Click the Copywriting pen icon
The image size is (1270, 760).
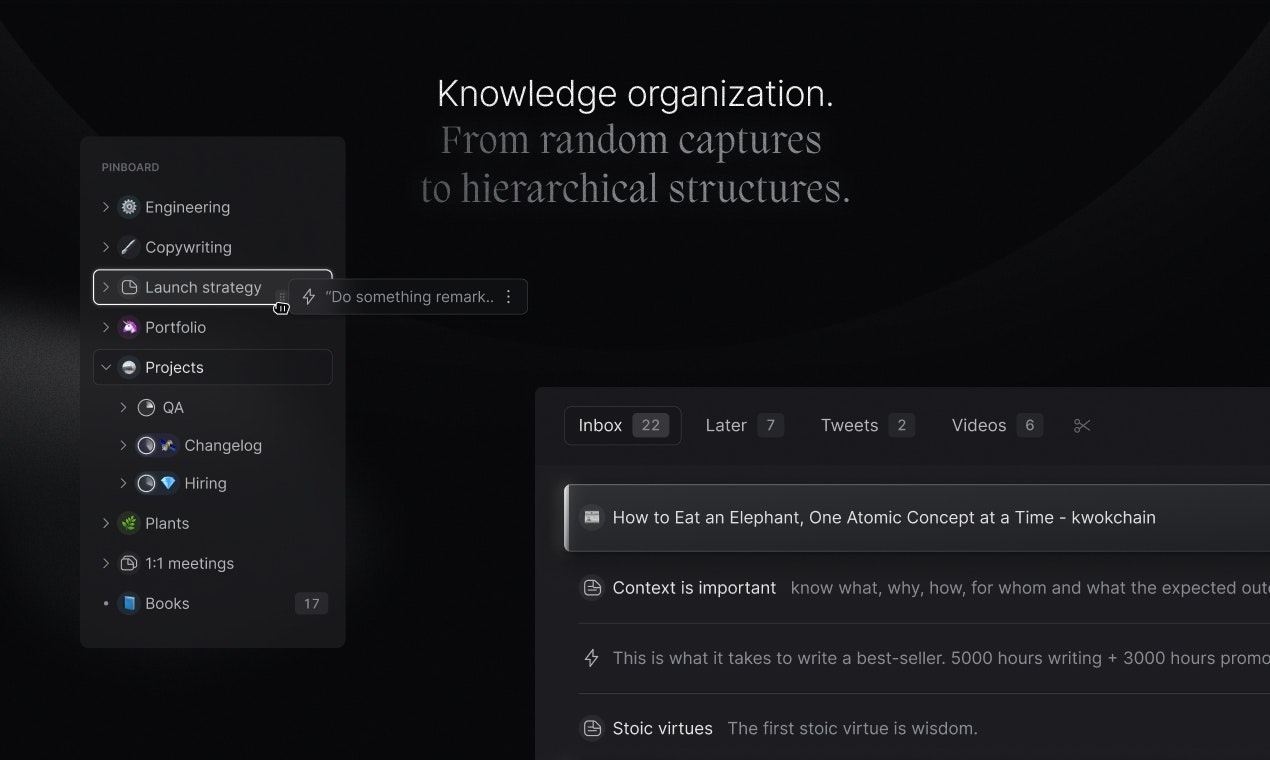click(128, 247)
